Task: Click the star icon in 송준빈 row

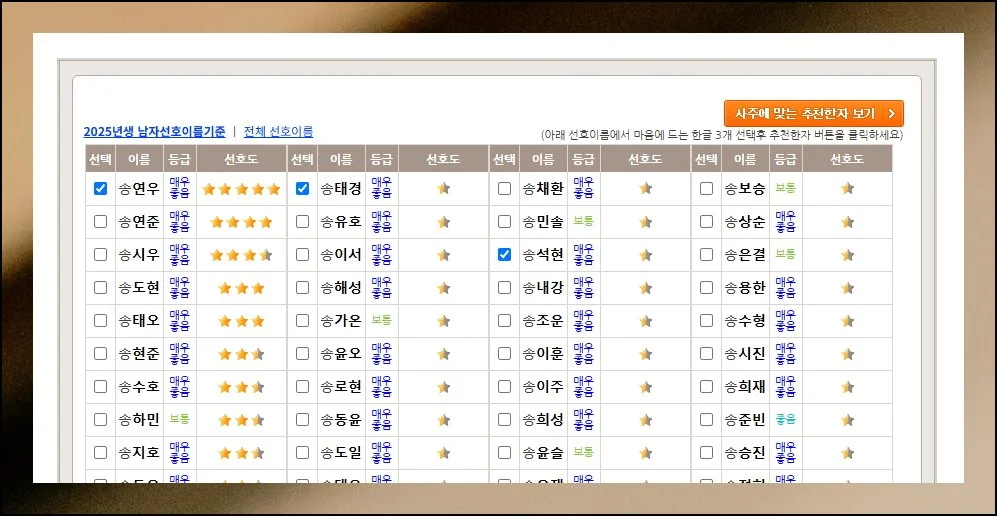Action: coord(847,419)
